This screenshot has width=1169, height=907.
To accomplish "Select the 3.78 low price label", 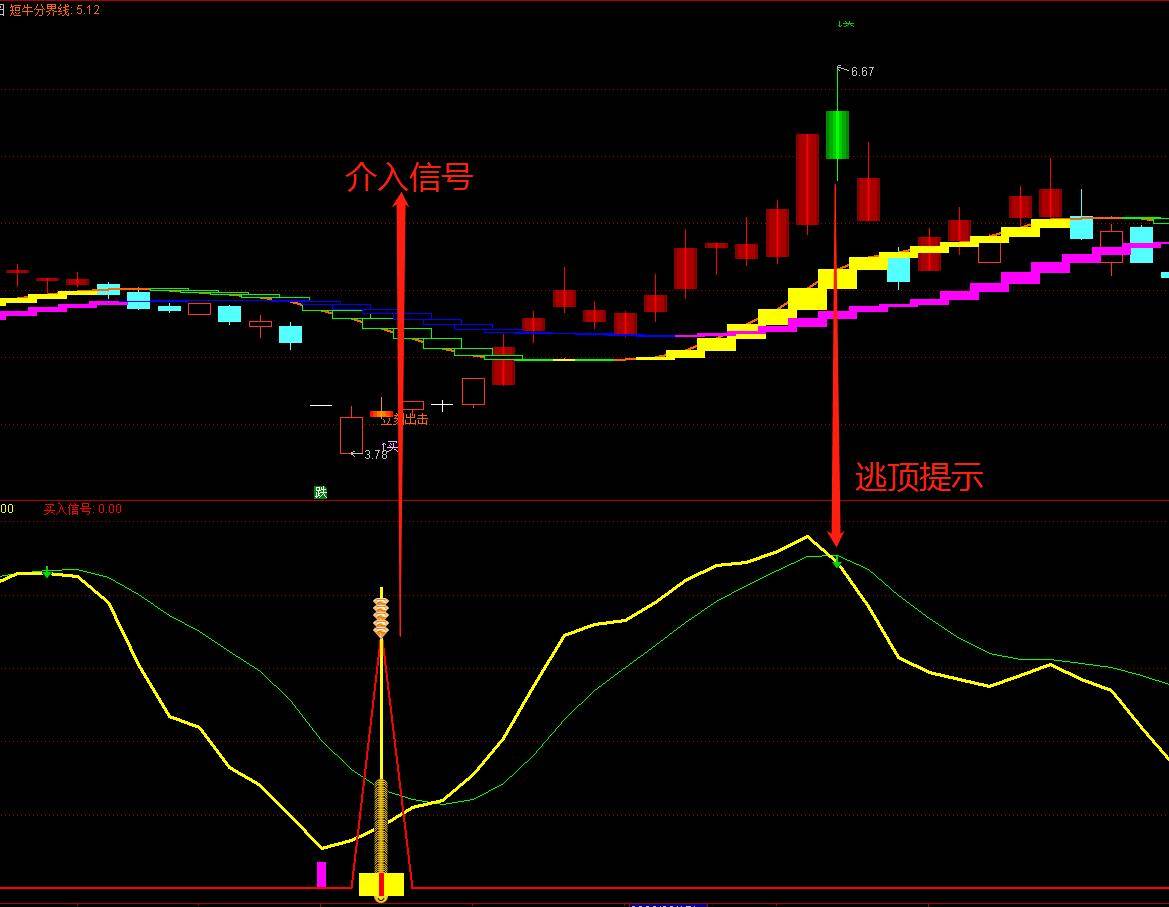I will (x=376, y=454).
